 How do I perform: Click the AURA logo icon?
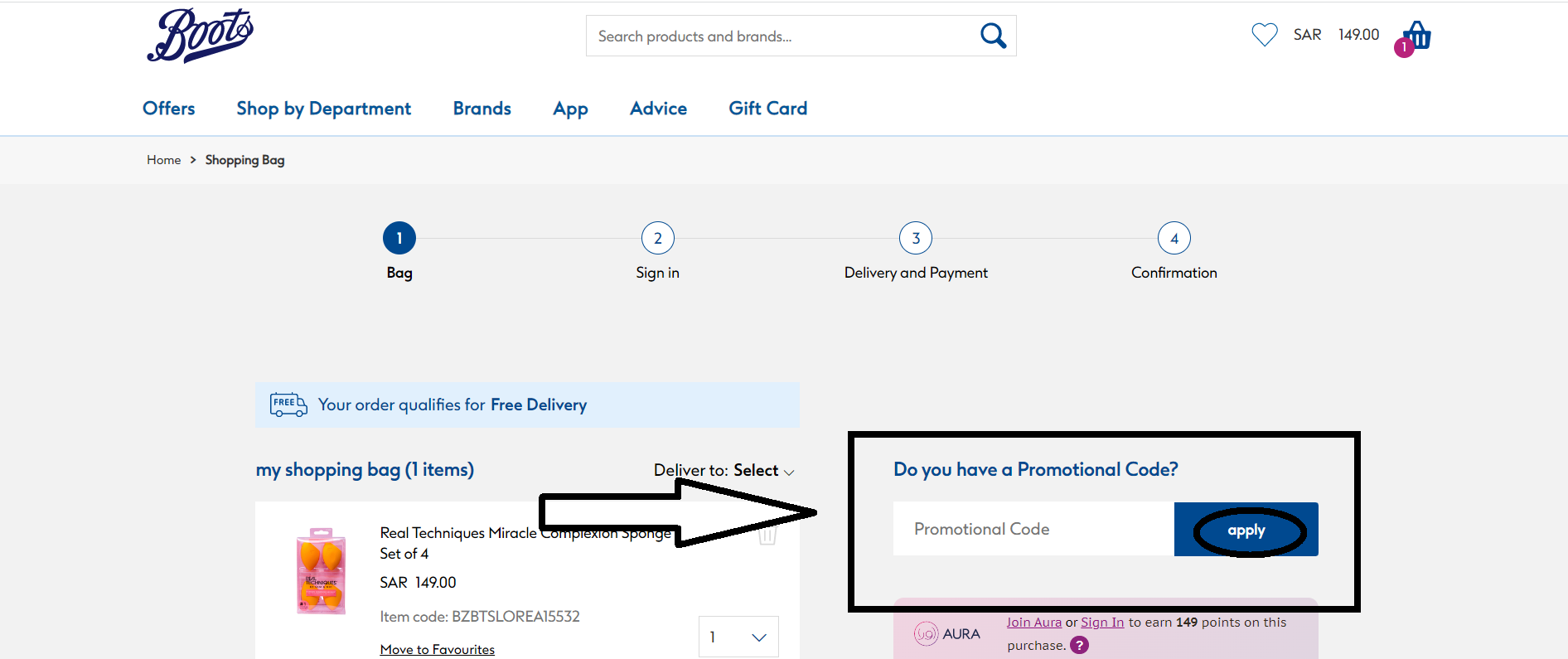click(926, 634)
